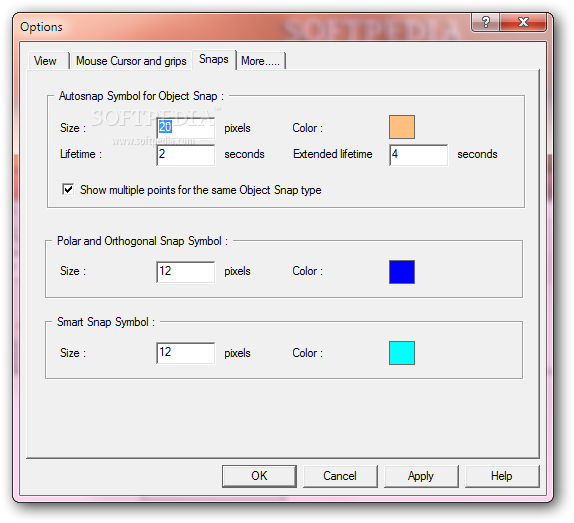574x523 pixels.
Task: Click the question mark help icon in title bar
Action: pyautogui.click(x=486, y=22)
